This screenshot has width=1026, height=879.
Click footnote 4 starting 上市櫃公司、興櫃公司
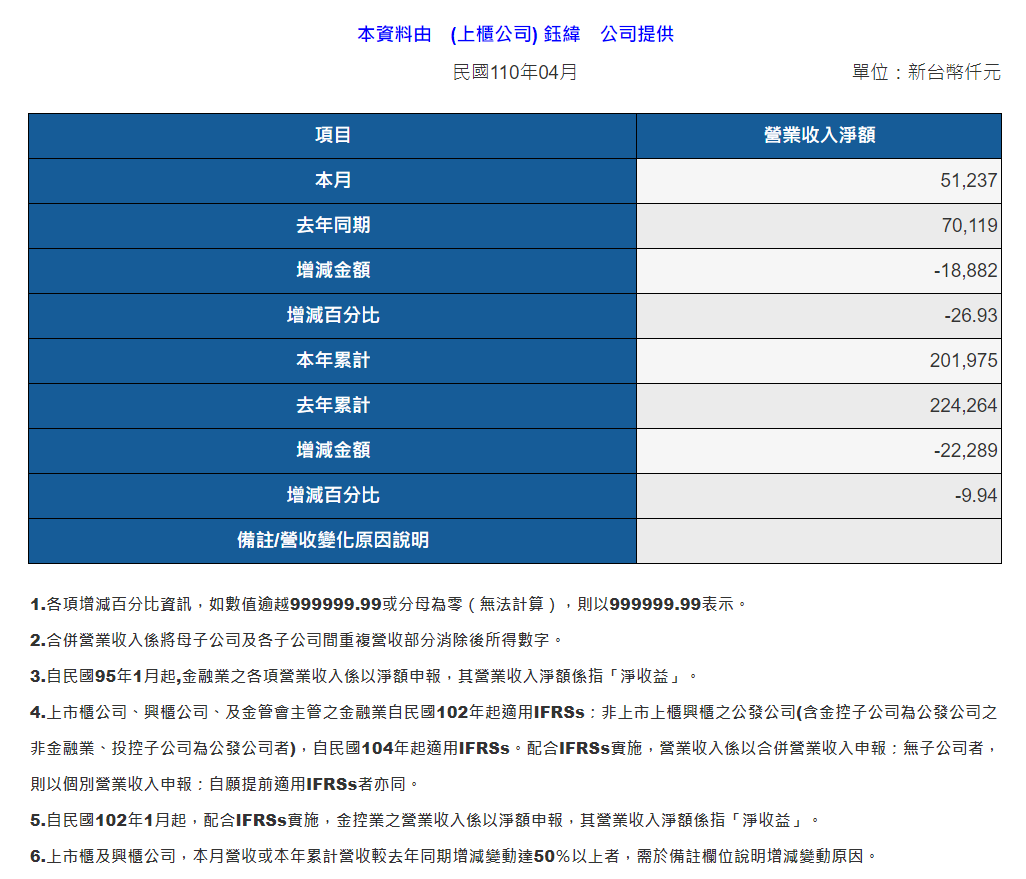tap(514, 748)
